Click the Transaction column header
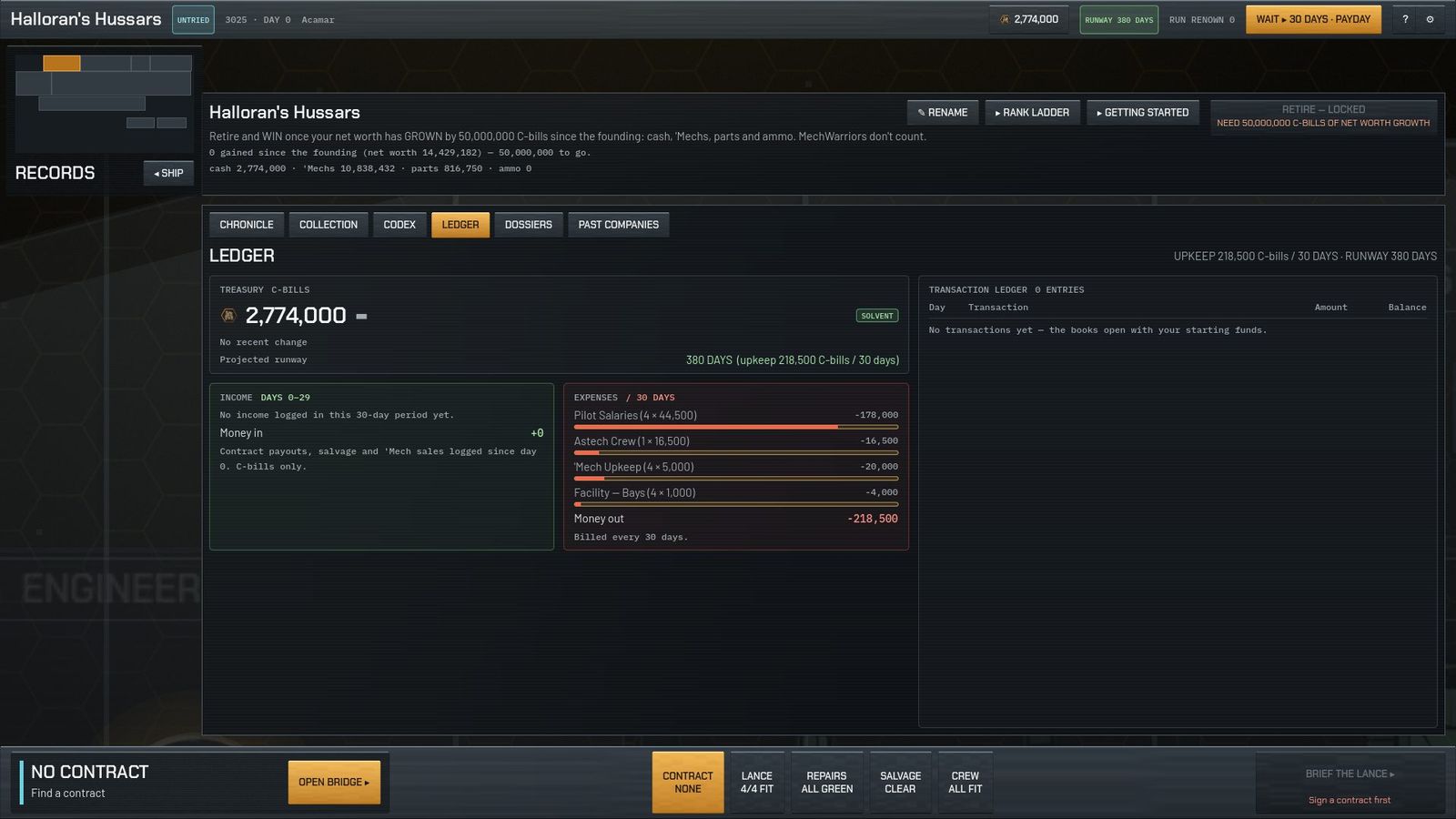This screenshot has height=819, width=1456. point(998,308)
